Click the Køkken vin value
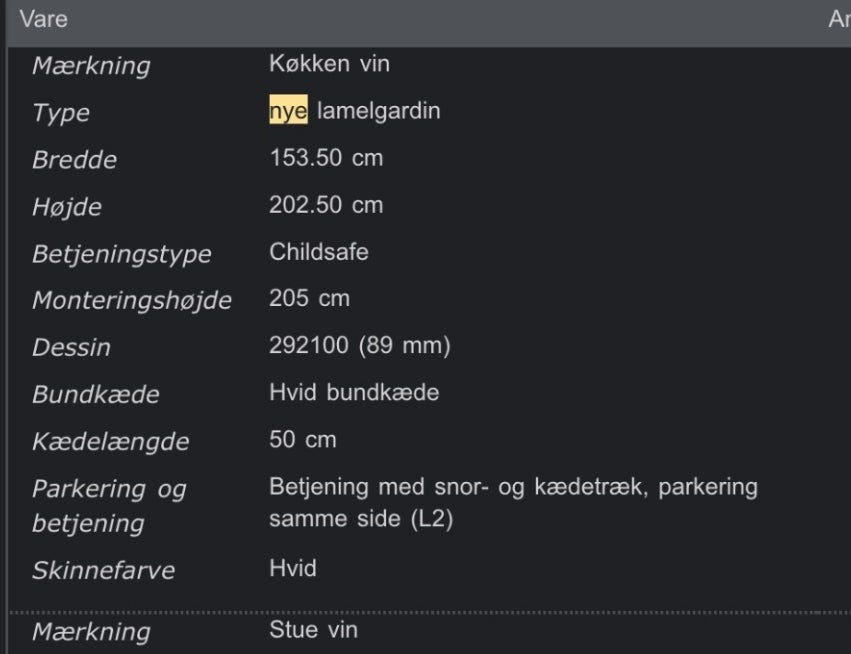851x654 pixels. (329, 65)
